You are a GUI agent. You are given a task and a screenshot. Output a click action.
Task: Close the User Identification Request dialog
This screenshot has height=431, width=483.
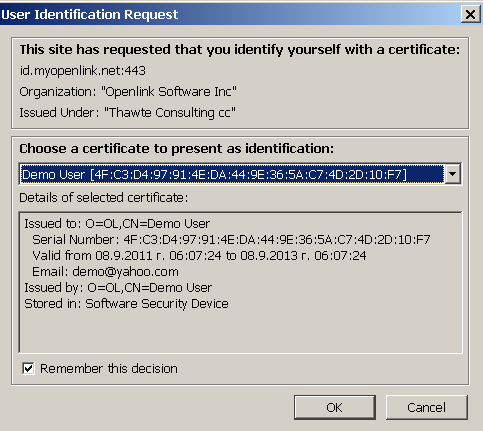(470, 14)
